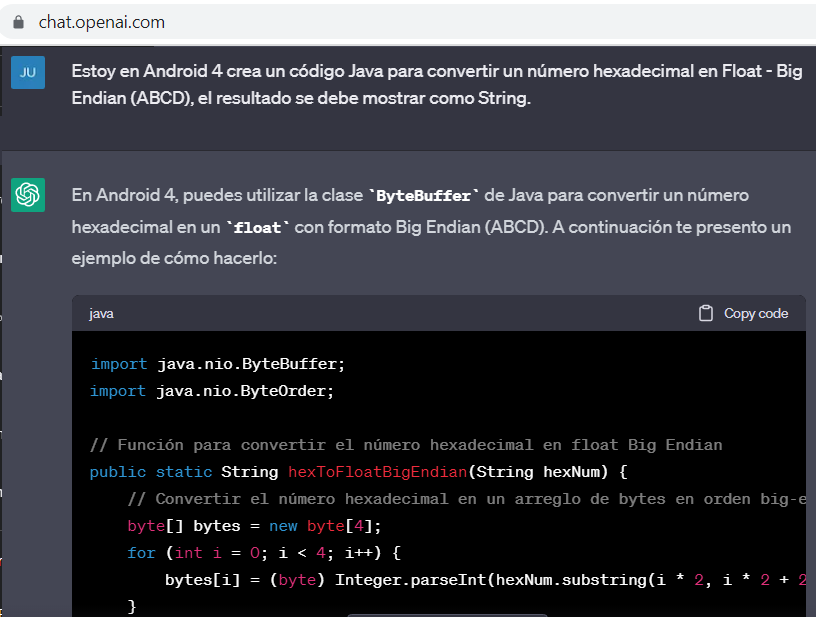Click the "java" language label
Image resolution: width=816 pixels, height=617 pixels.
101,314
